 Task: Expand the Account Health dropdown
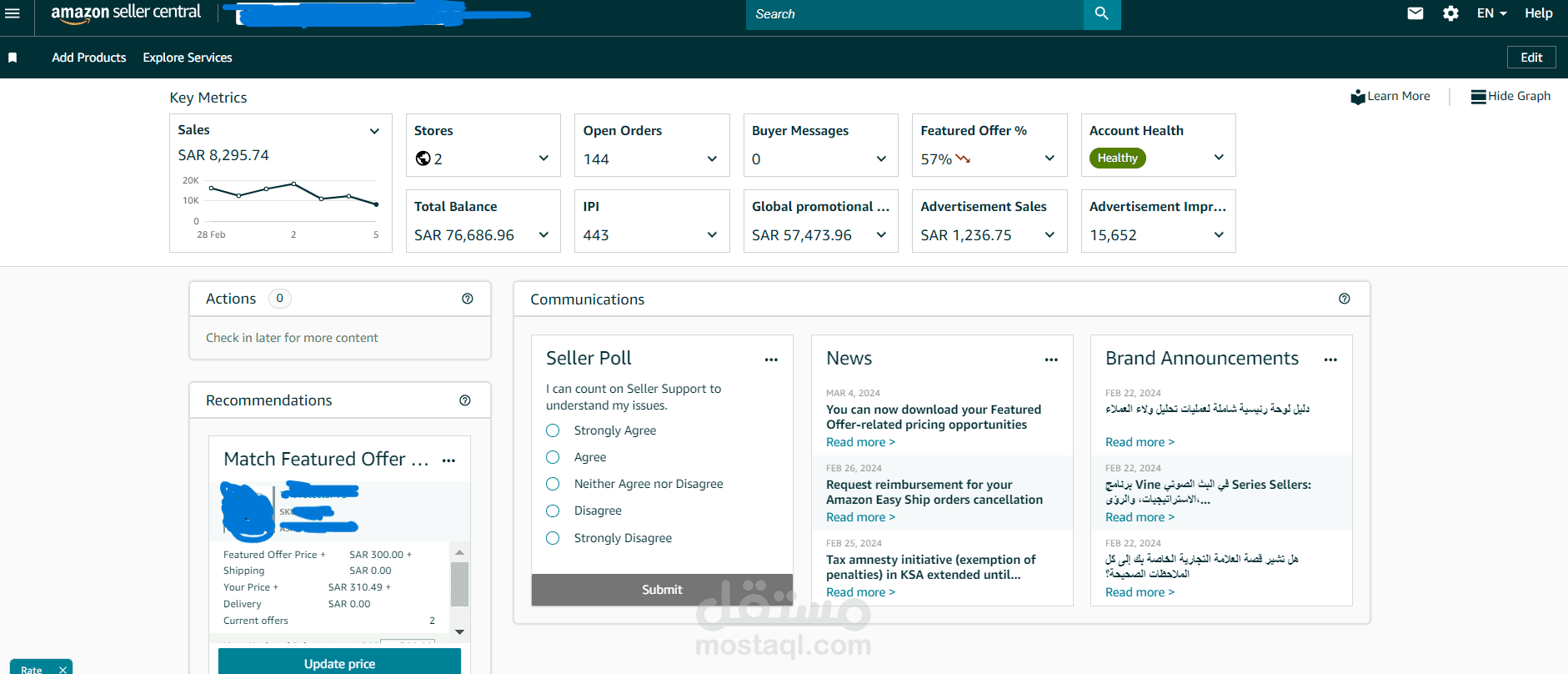tap(1219, 158)
